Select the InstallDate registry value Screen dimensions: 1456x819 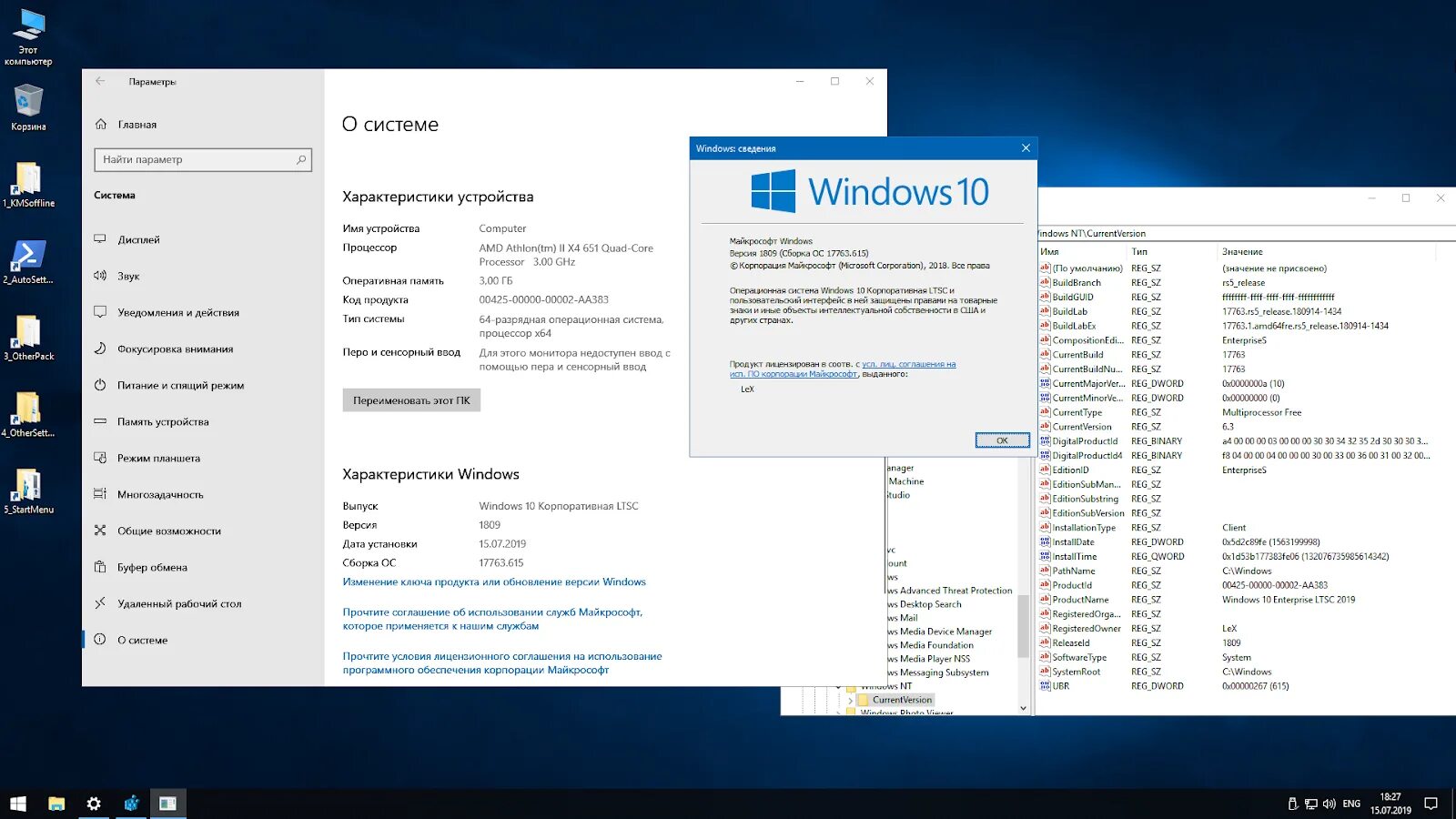[x=1073, y=542]
